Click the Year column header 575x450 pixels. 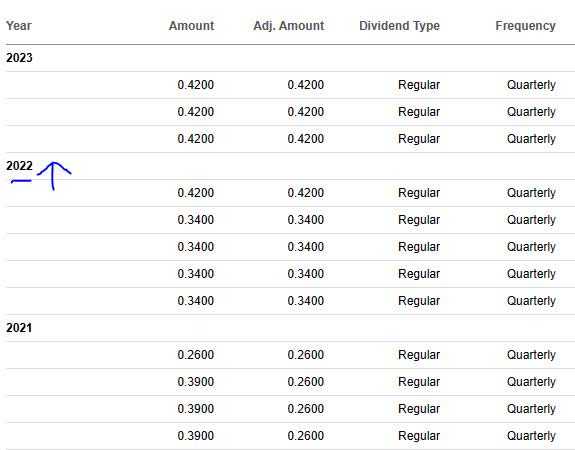pyautogui.click(x=19, y=26)
